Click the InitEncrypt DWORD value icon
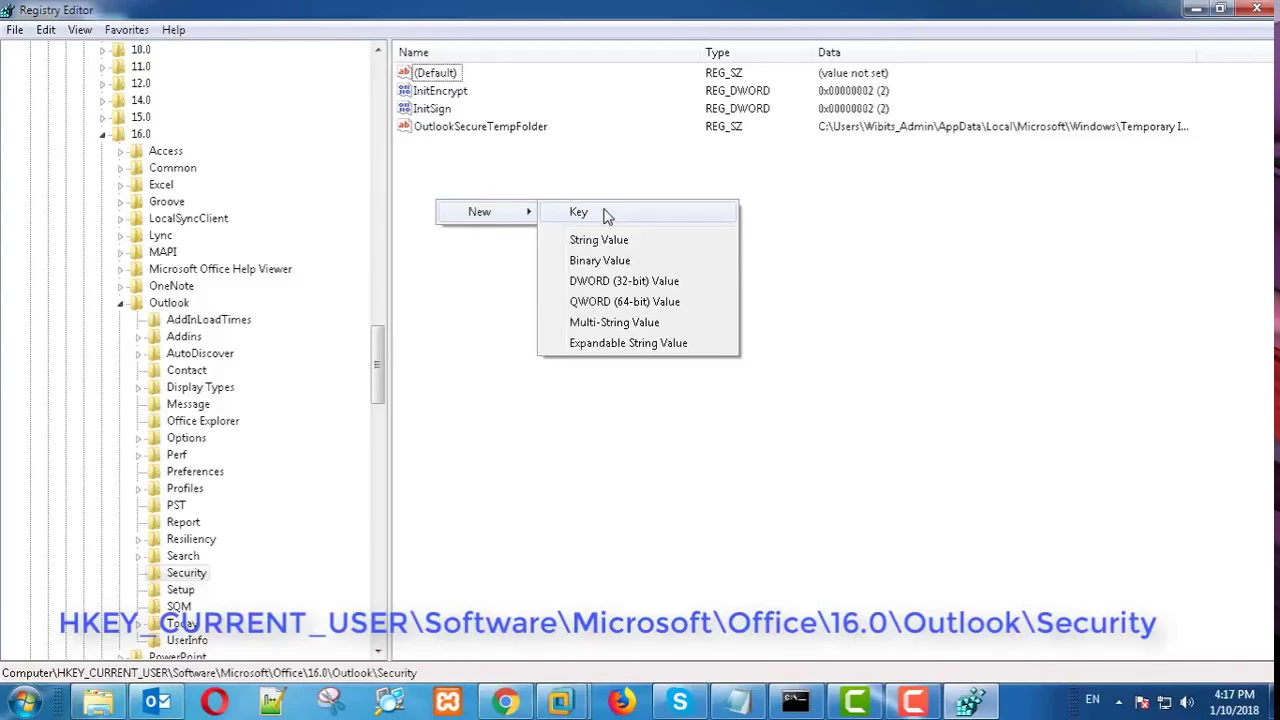 coord(404,90)
